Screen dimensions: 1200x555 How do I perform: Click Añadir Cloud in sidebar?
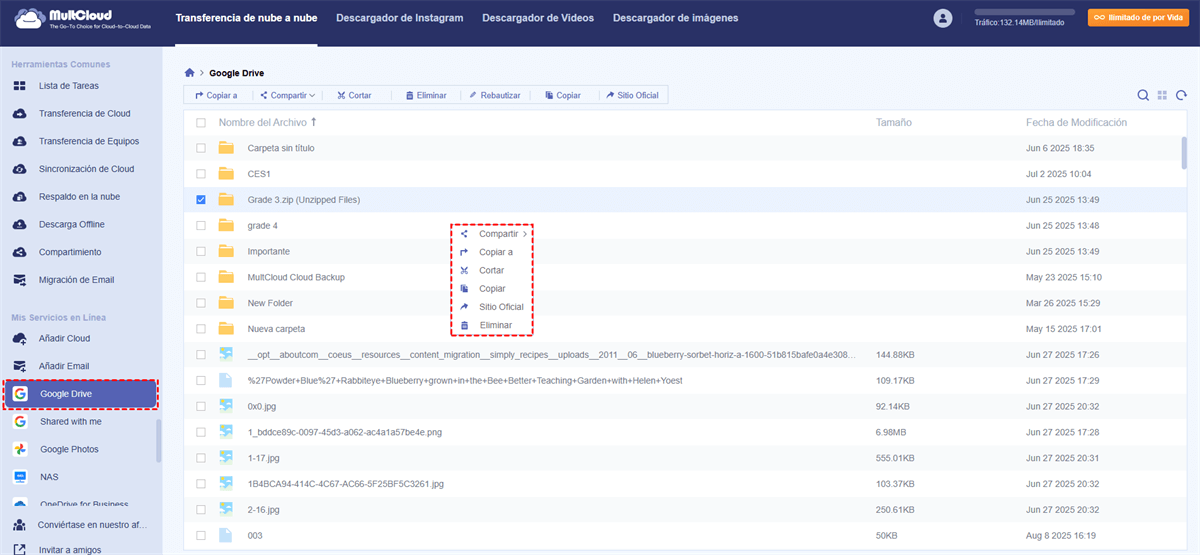pyautogui.click(x=65, y=338)
